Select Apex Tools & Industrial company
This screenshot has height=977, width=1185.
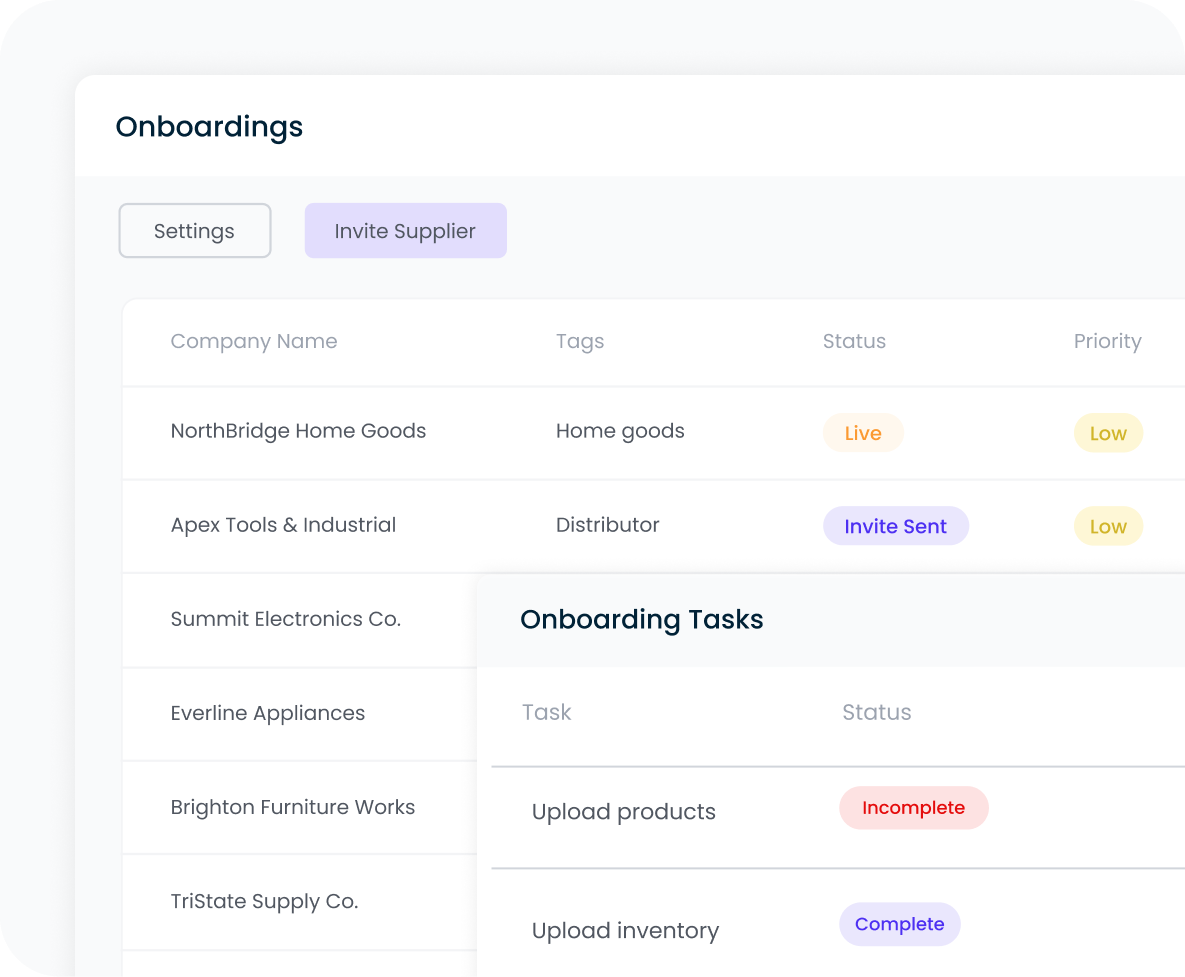283,525
